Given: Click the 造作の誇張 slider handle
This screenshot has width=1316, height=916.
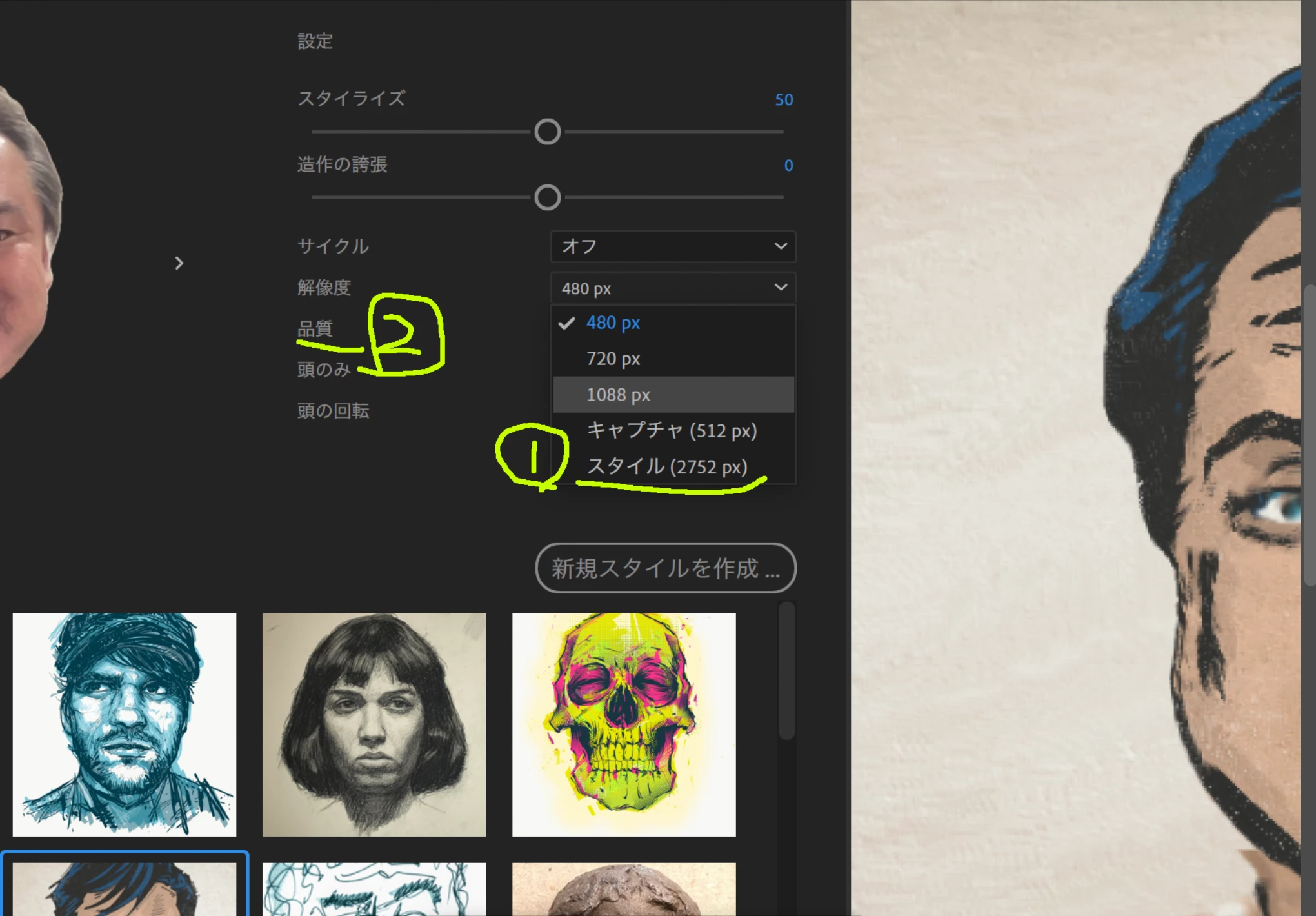Looking at the screenshot, I should [x=548, y=197].
